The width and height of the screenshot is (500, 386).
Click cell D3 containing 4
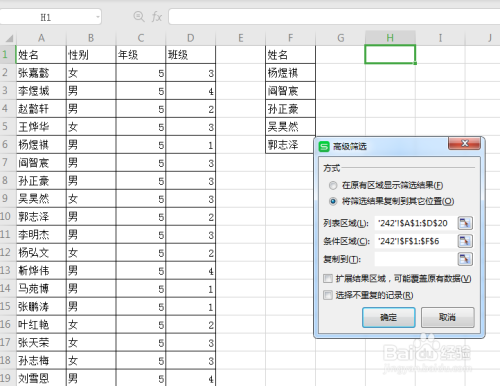[x=190, y=90]
